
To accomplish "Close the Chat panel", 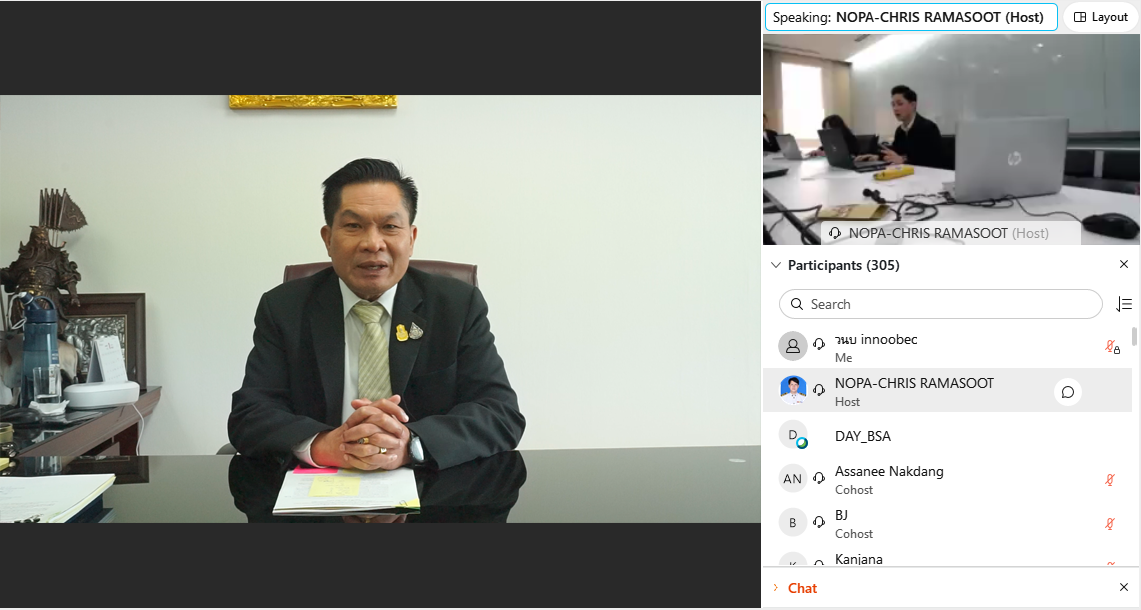I will click(x=1124, y=587).
